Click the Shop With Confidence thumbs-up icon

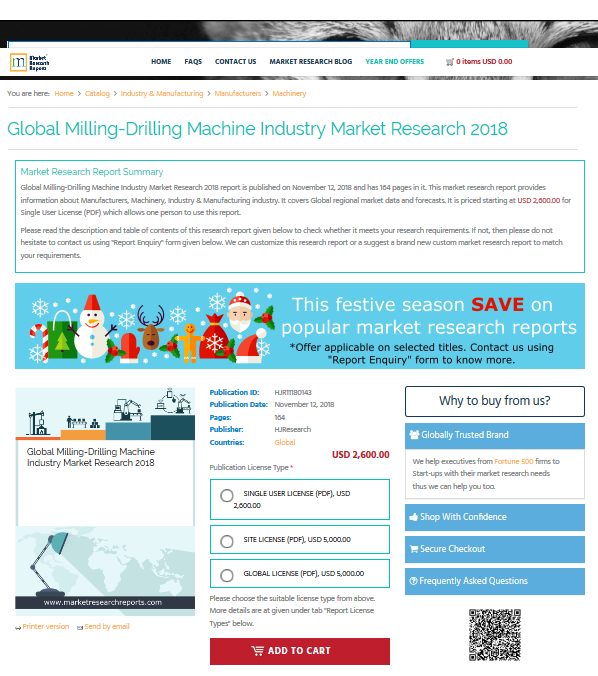pyautogui.click(x=413, y=517)
